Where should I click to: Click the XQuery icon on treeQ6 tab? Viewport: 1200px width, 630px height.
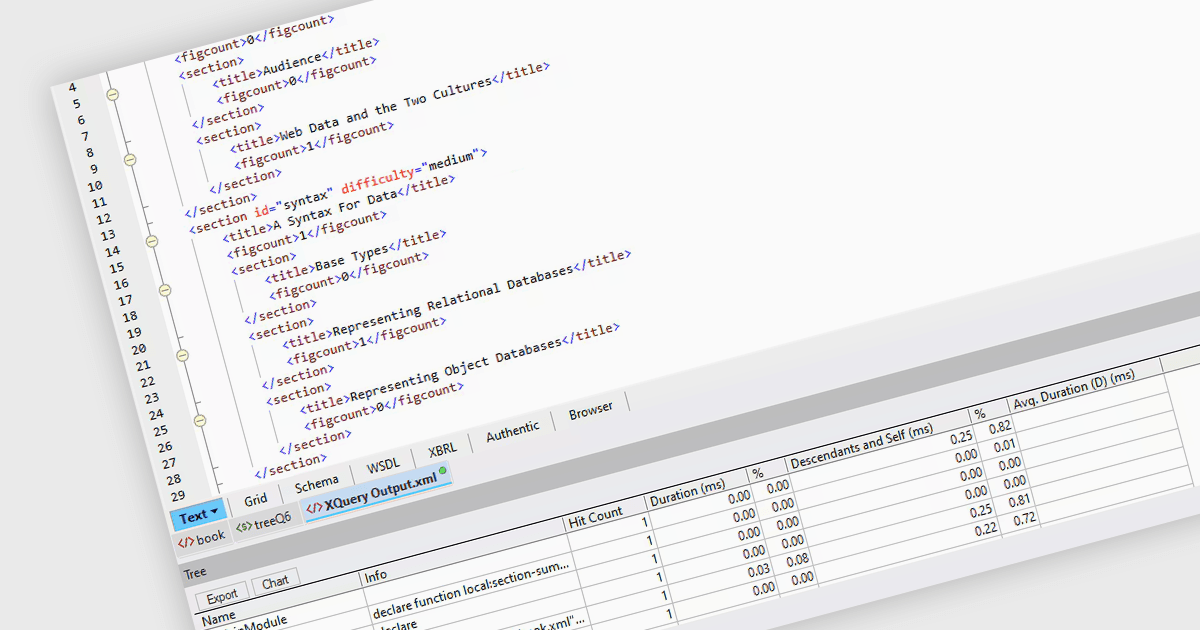[243, 527]
